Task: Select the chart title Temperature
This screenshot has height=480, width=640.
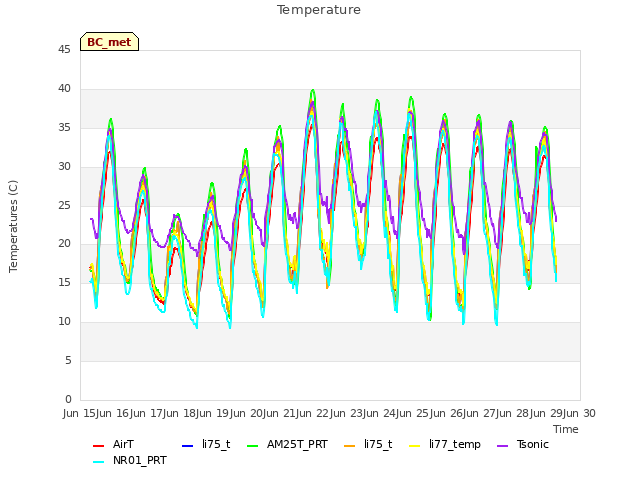Action: pos(319,10)
